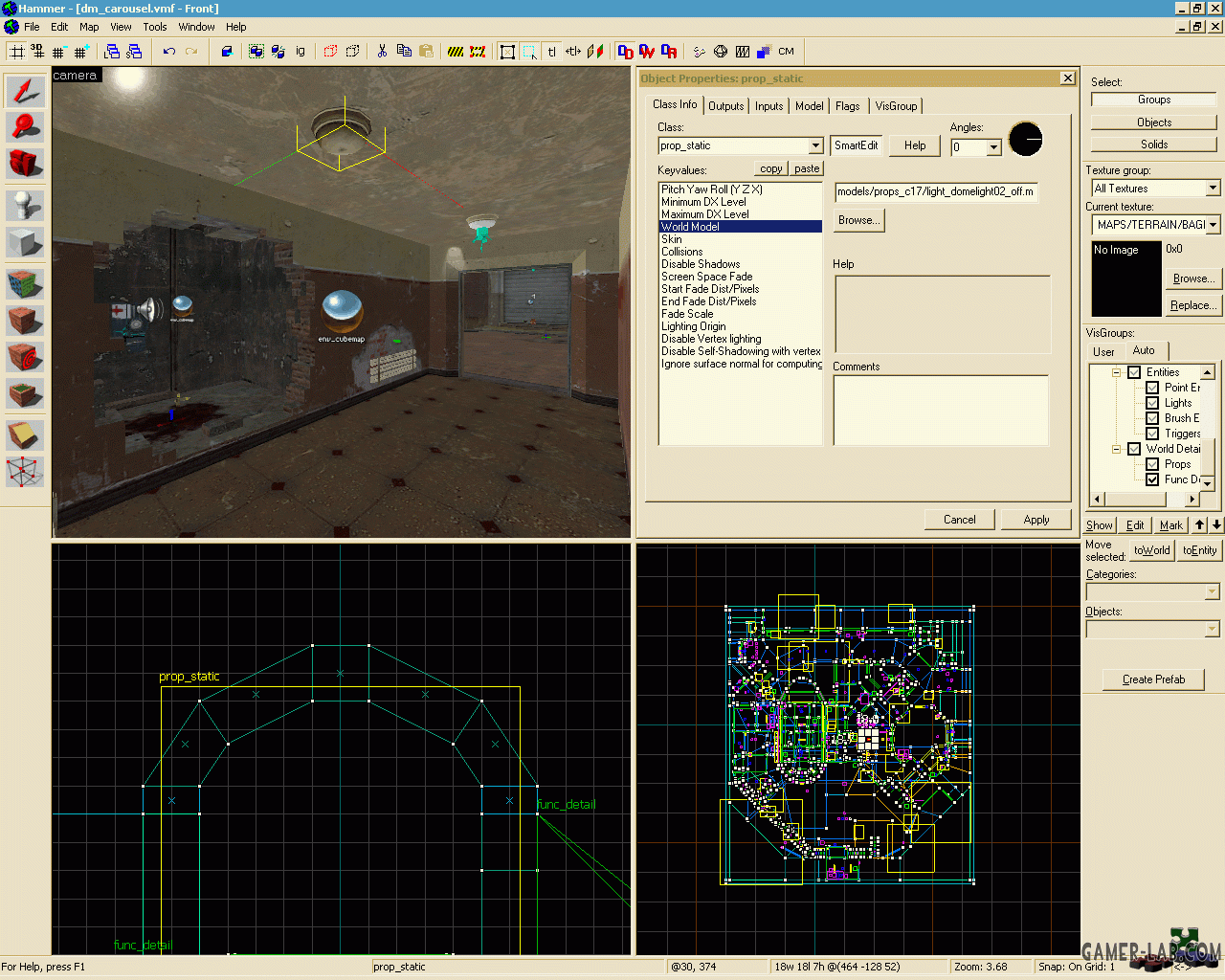Select the Apply decals target brick icon
1225x980 pixels.
point(25,357)
